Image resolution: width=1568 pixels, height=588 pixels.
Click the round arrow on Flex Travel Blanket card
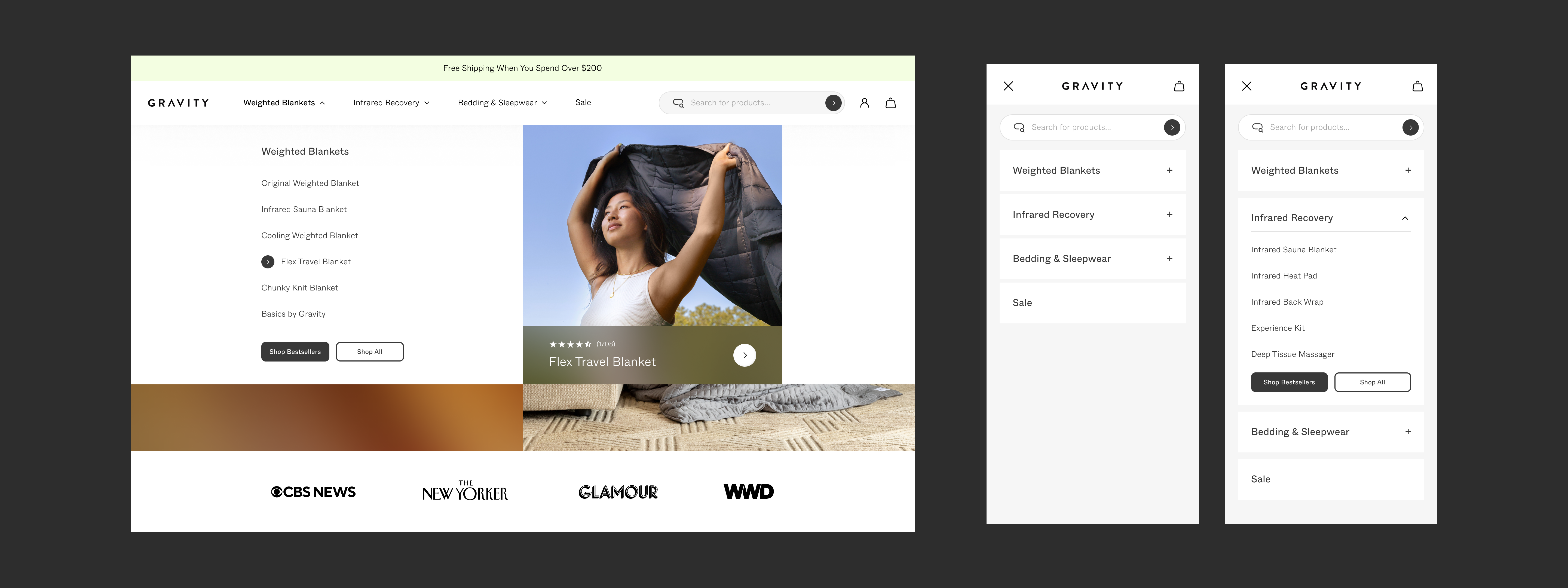click(x=745, y=356)
